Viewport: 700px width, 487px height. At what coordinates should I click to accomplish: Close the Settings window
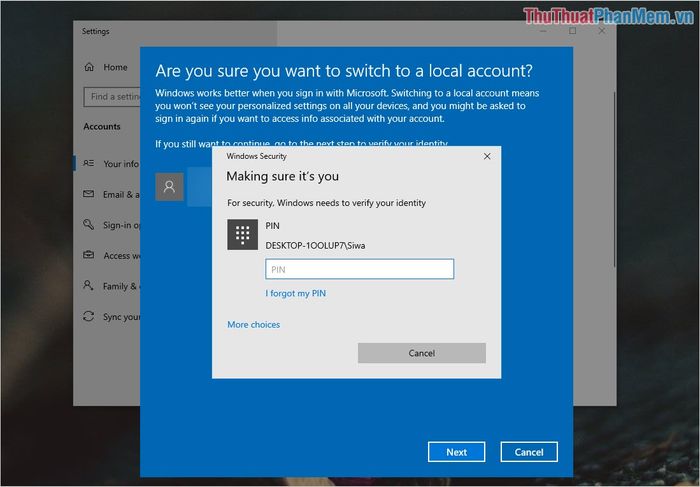pyautogui.click(x=602, y=31)
